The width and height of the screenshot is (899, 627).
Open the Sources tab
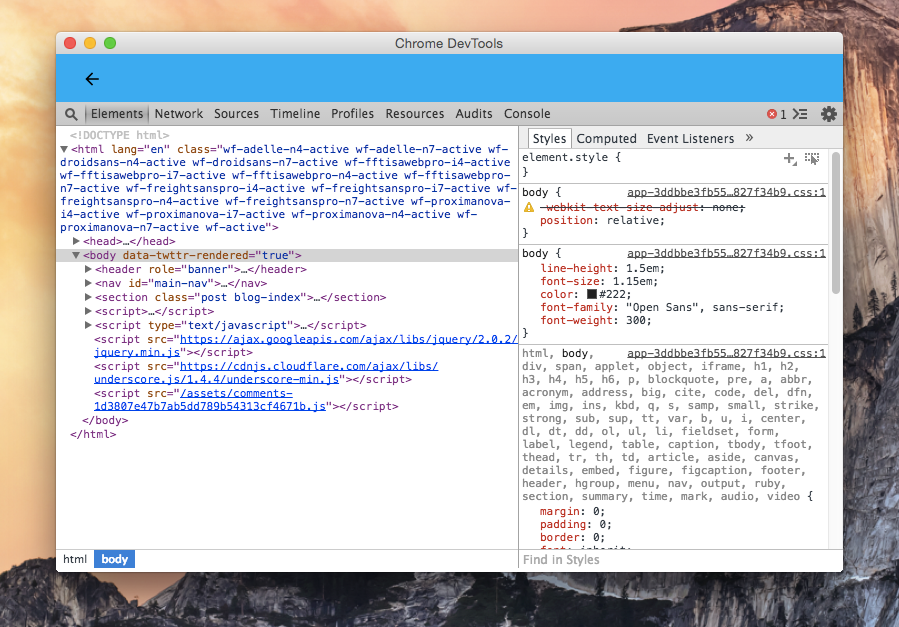(x=236, y=113)
